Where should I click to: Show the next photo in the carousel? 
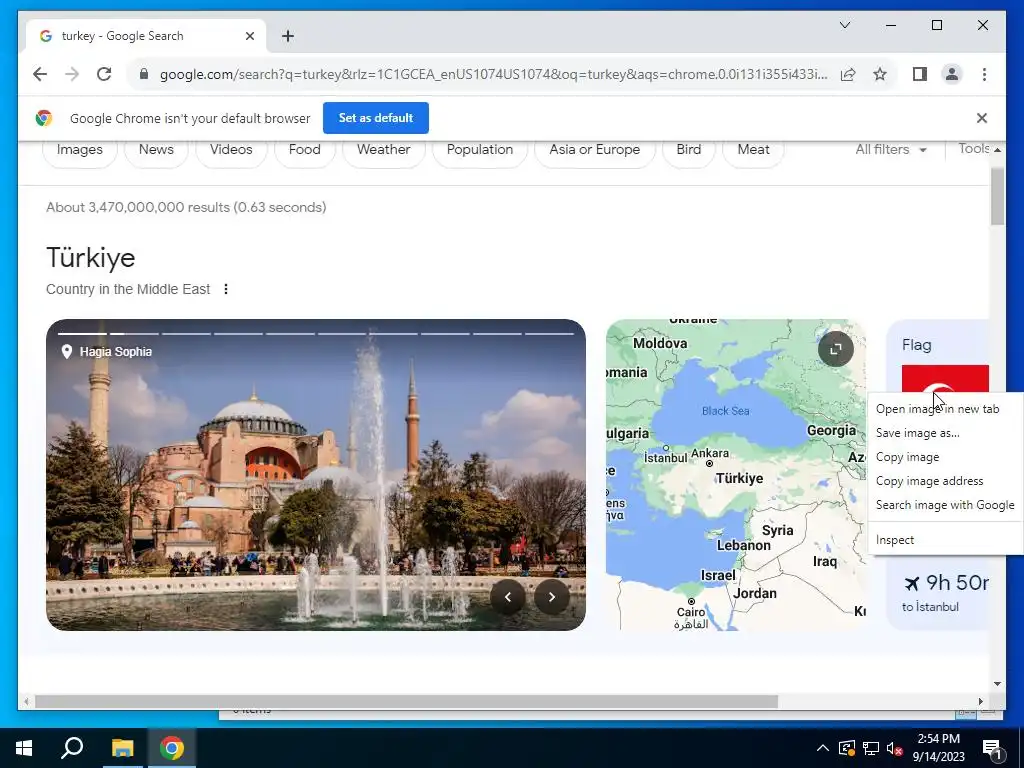point(552,597)
